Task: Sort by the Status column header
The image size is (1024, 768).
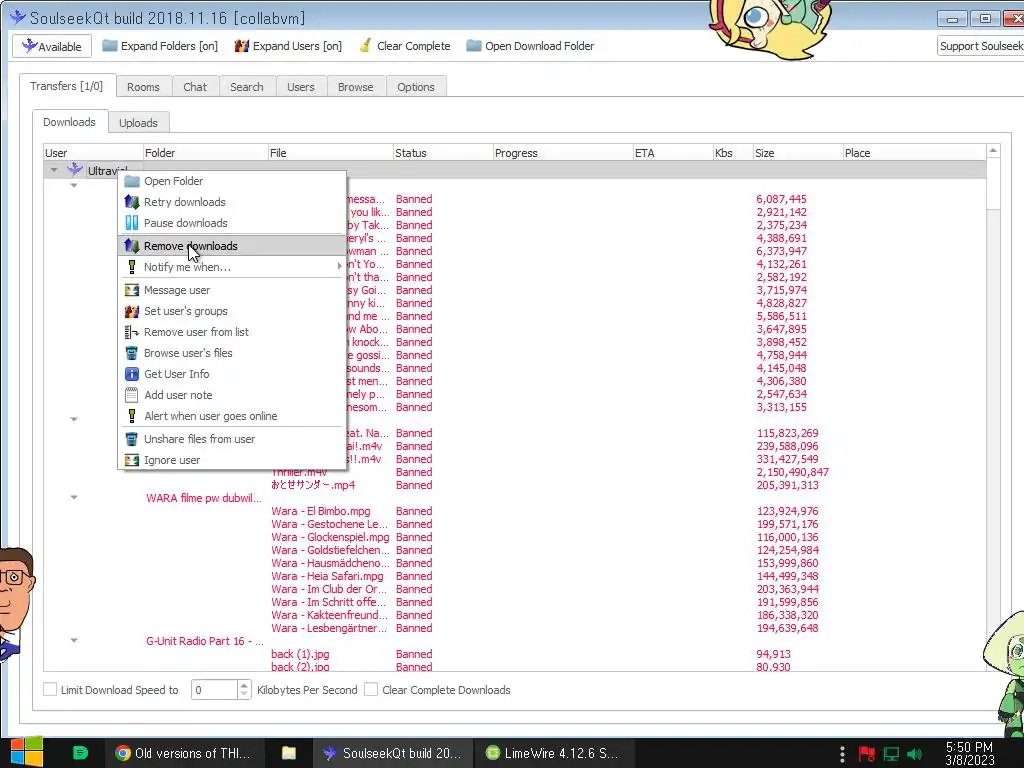Action: (443, 153)
